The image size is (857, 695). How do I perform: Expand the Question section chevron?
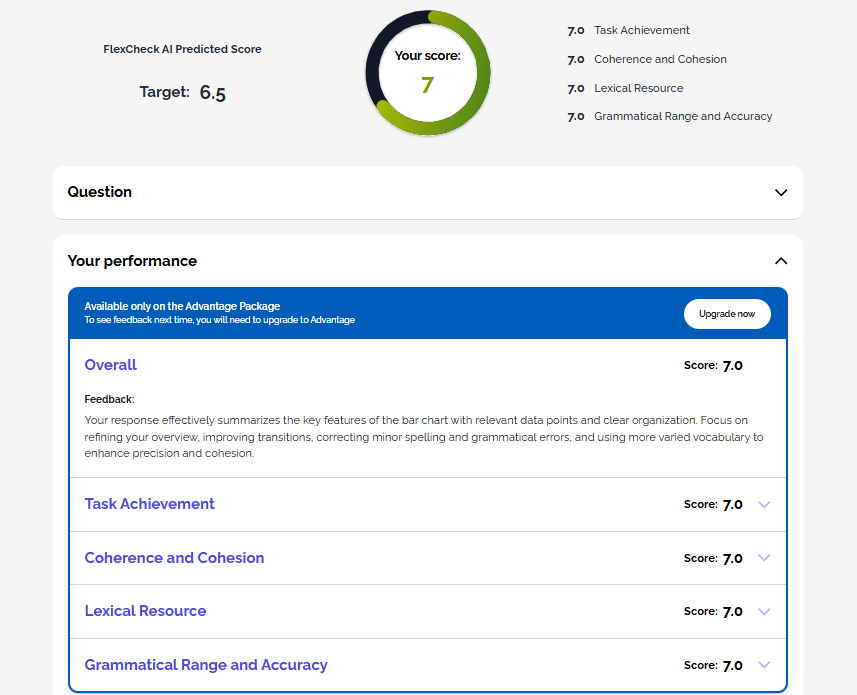point(780,192)
